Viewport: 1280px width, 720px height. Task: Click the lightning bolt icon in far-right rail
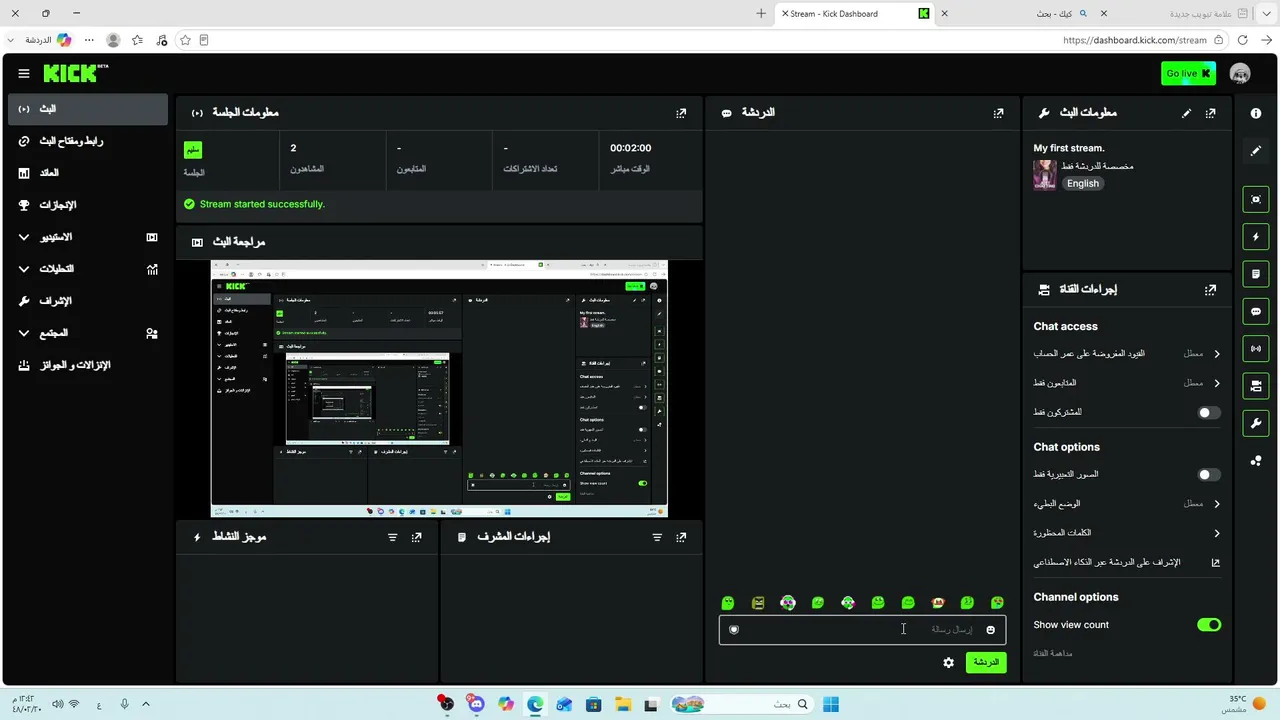[x=1256, y=237]
